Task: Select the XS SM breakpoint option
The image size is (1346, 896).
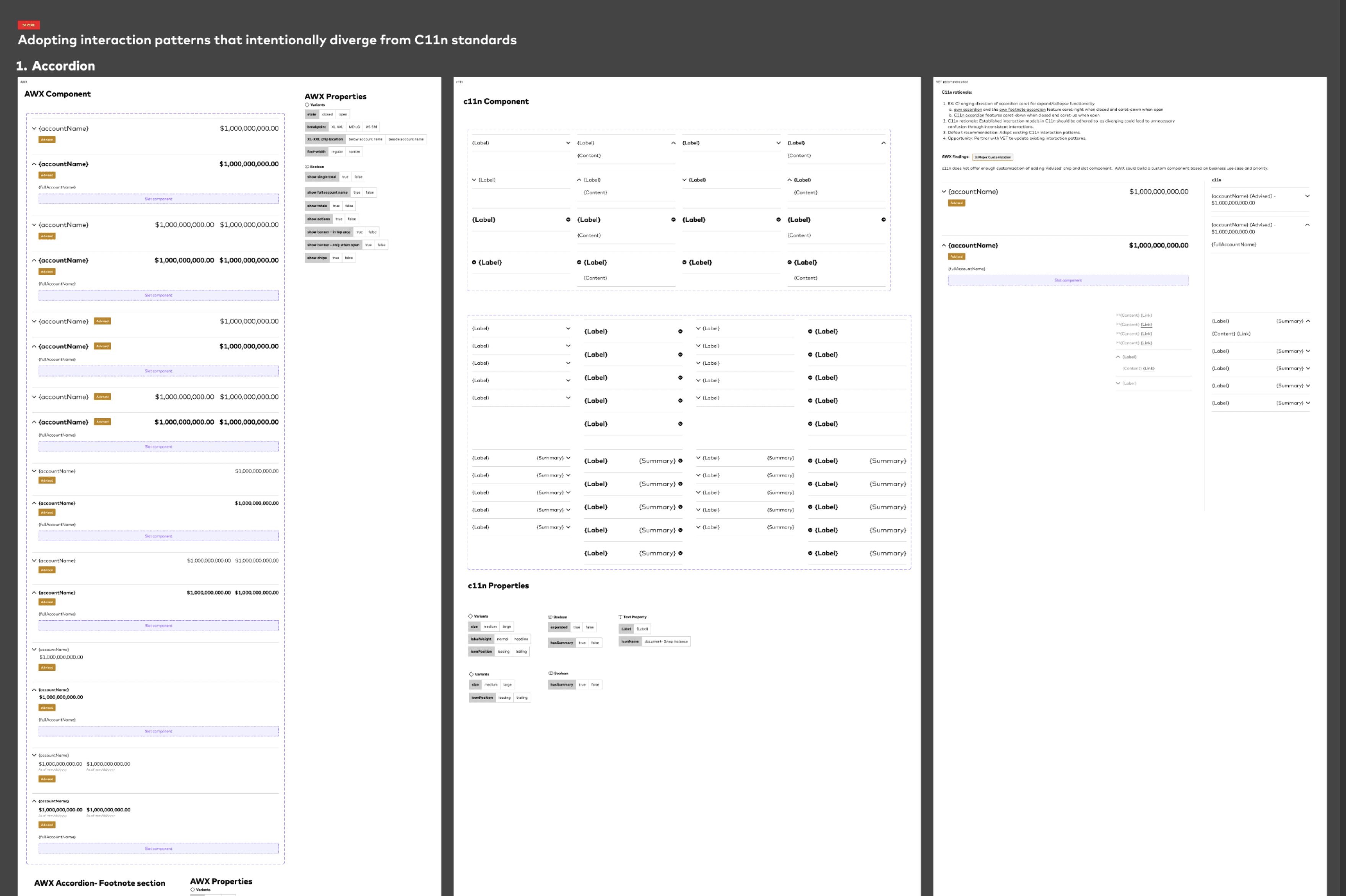Action: click(x=371, y=127)
